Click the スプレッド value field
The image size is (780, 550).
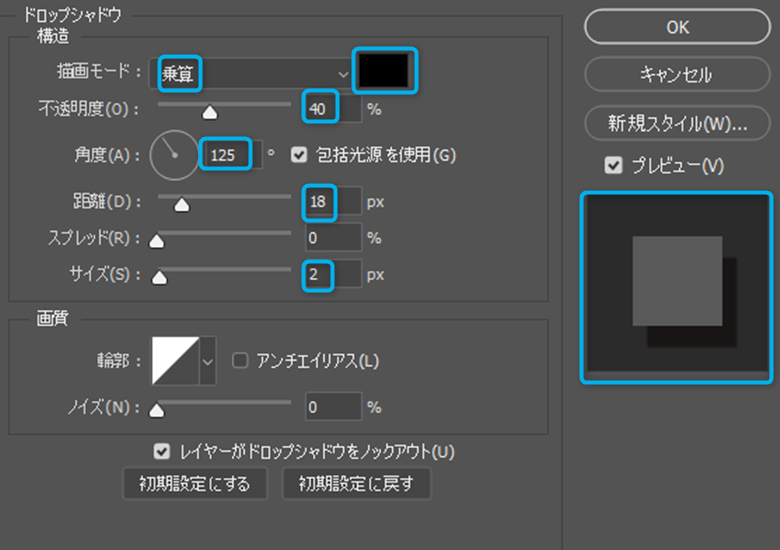[x=333, y=237]
